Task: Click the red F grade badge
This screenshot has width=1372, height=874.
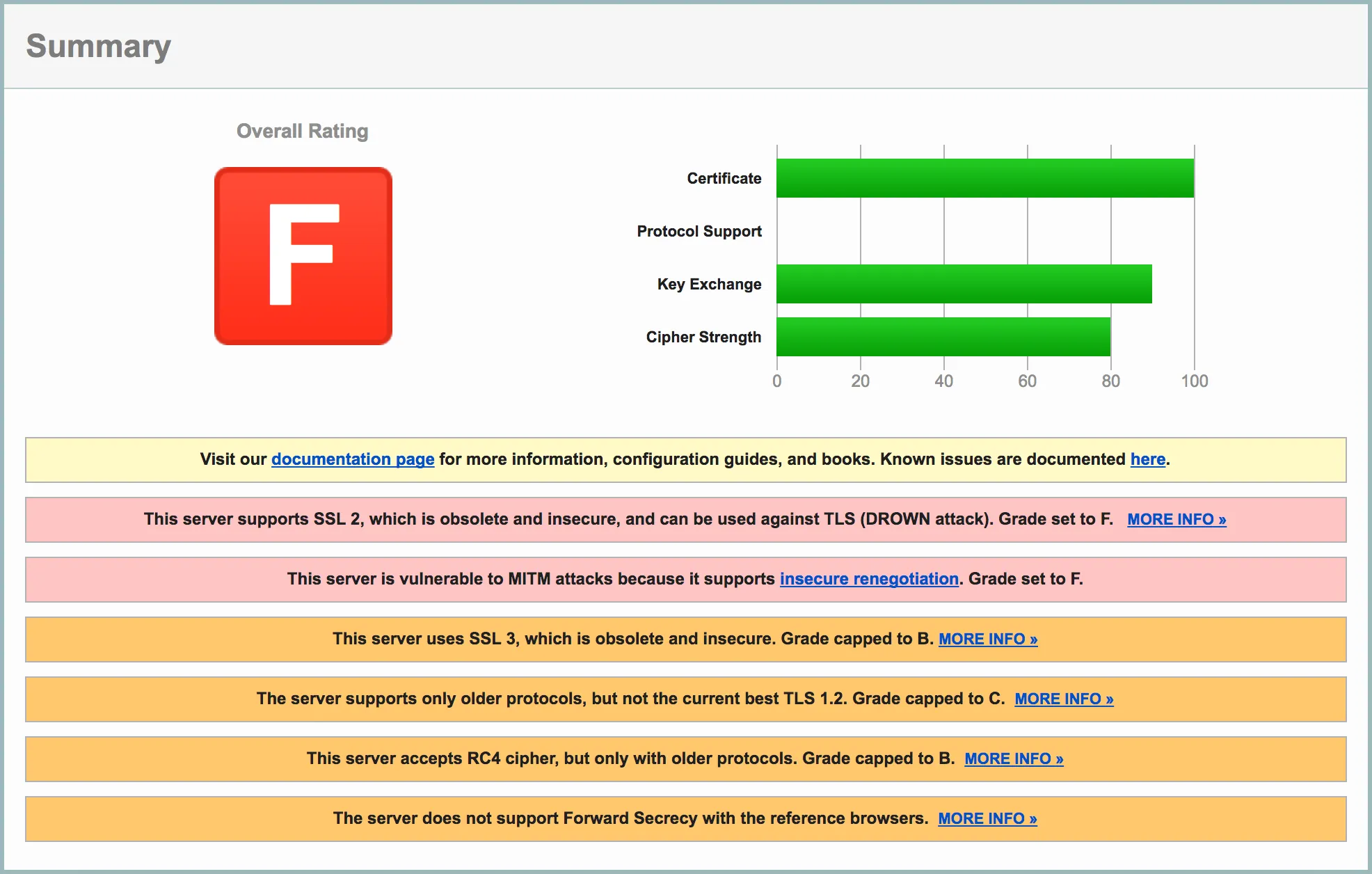Action: (303, 256)
